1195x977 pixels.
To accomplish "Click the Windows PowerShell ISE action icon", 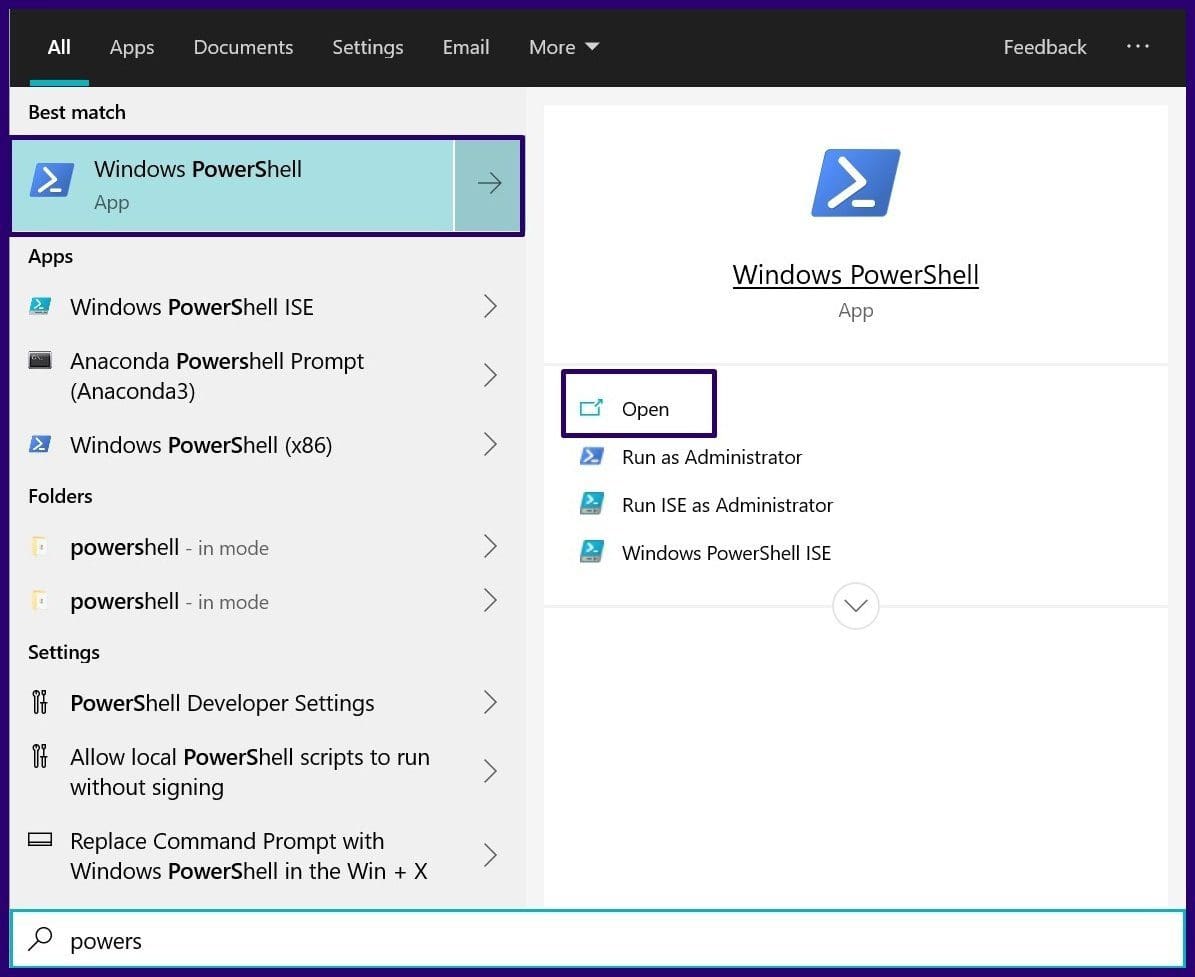I will (591, 551).
